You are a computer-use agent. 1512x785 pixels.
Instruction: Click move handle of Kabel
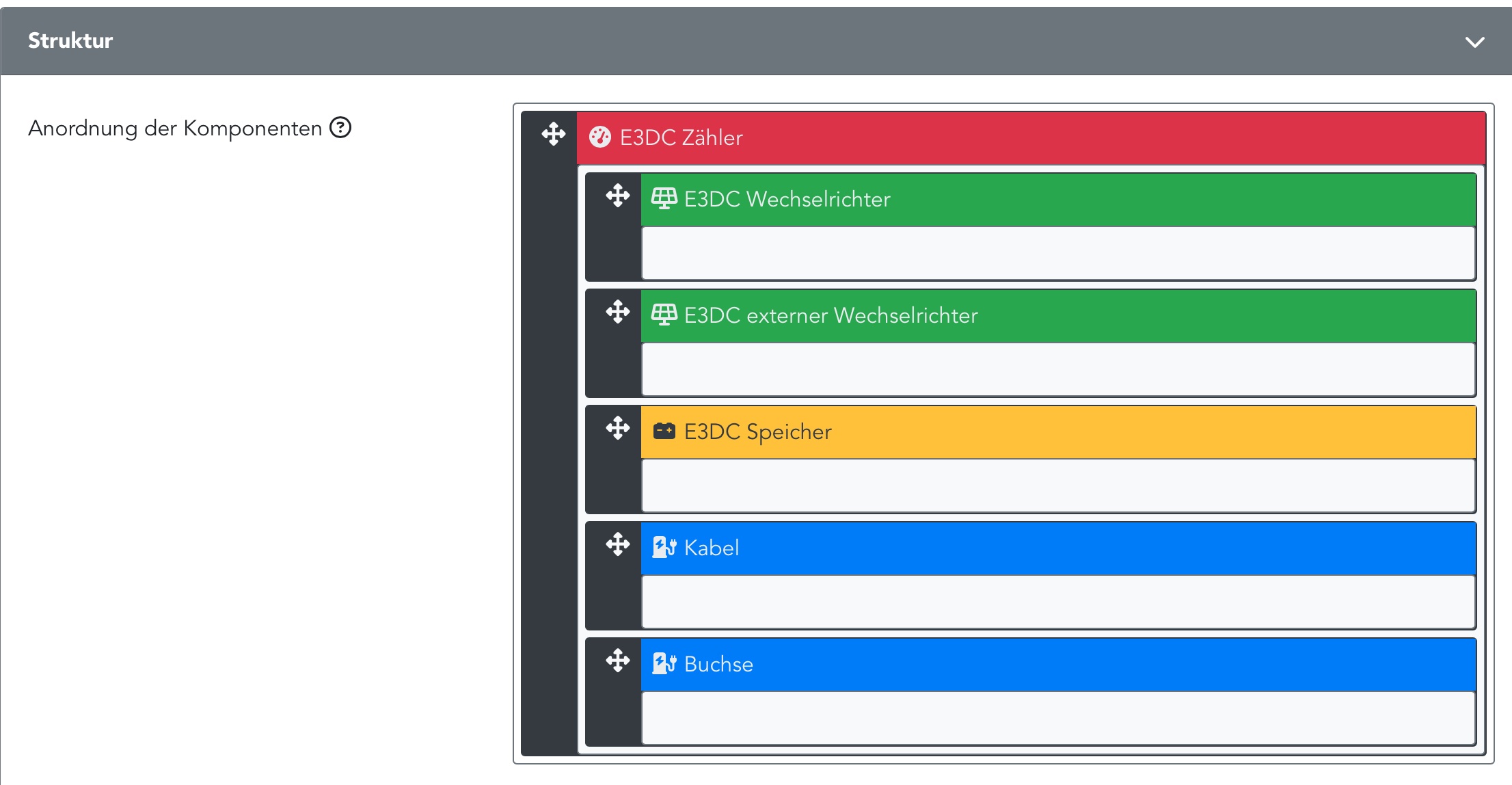617,544
